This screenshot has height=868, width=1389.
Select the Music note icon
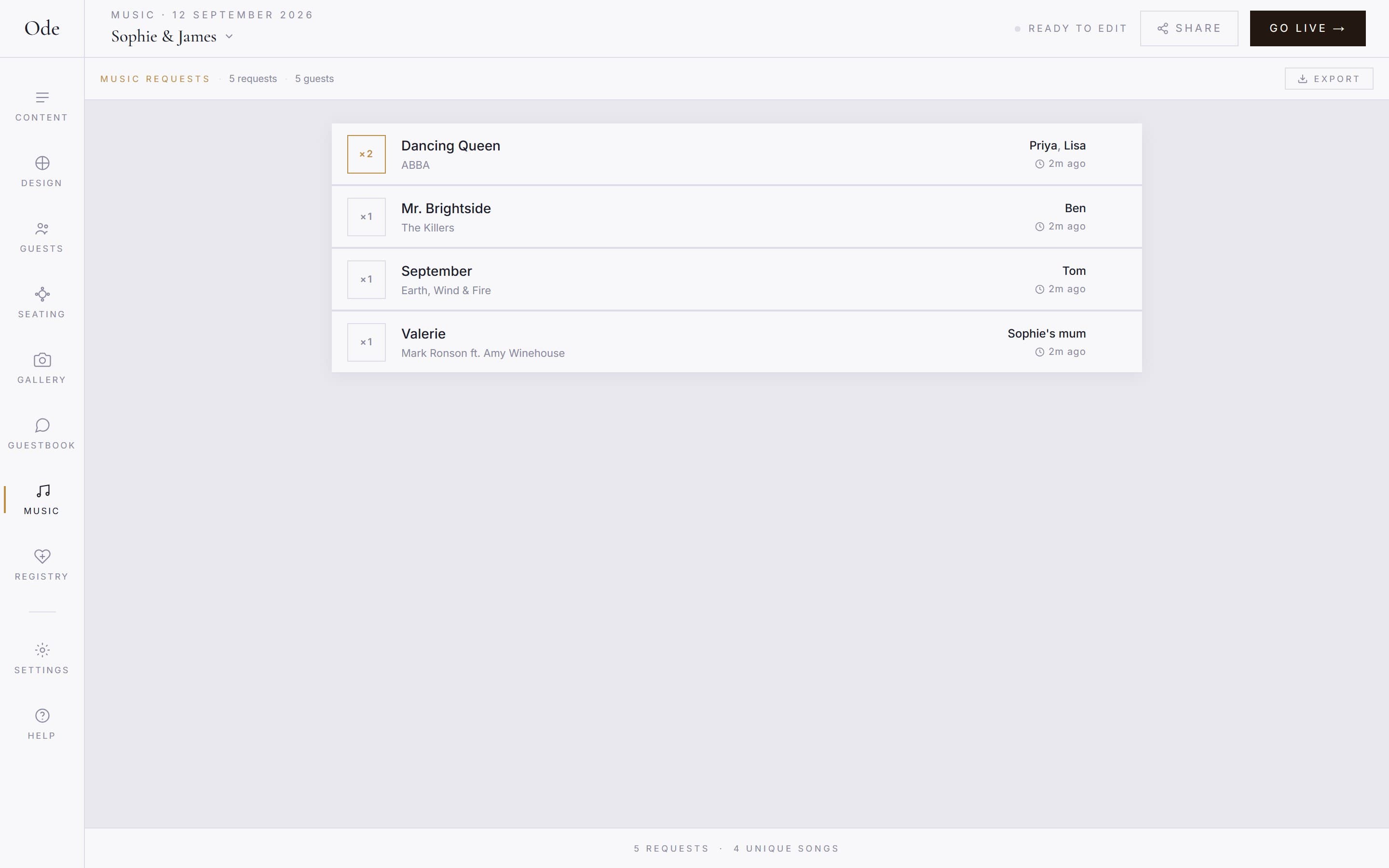click(43, 491)
